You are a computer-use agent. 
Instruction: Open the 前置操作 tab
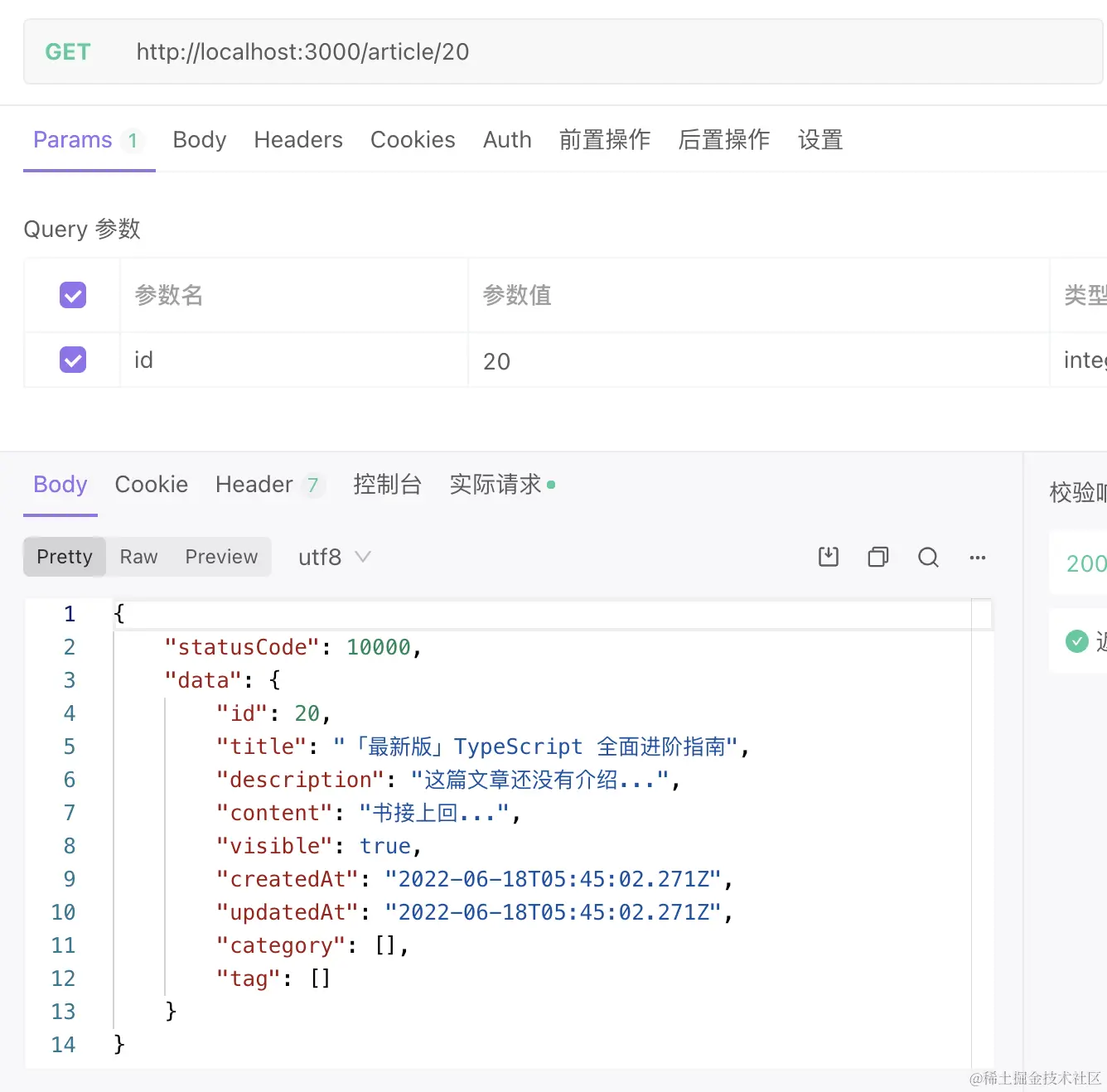pos(605,140)
